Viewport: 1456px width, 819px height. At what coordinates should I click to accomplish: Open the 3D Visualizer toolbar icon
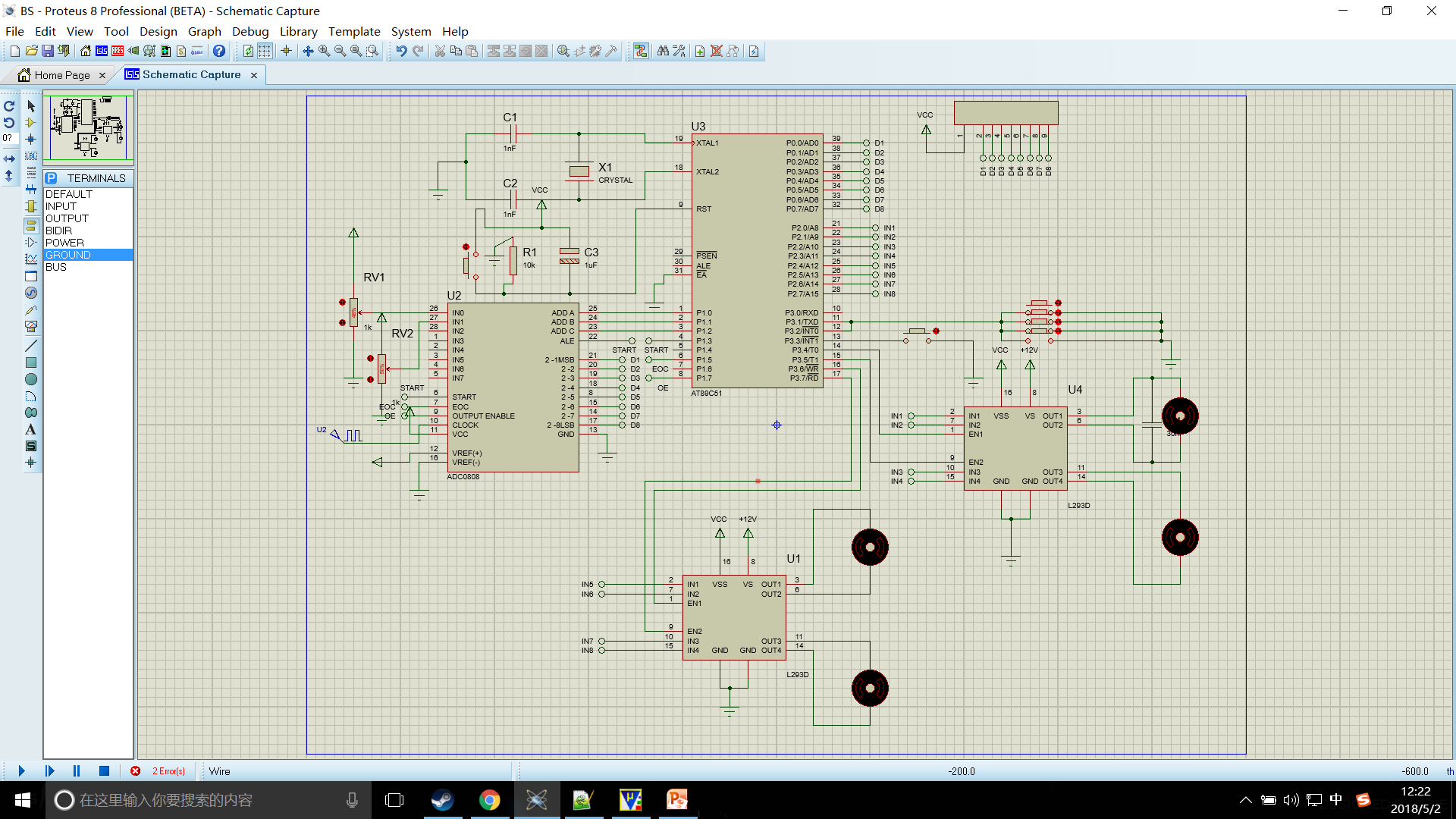(133, 51)
